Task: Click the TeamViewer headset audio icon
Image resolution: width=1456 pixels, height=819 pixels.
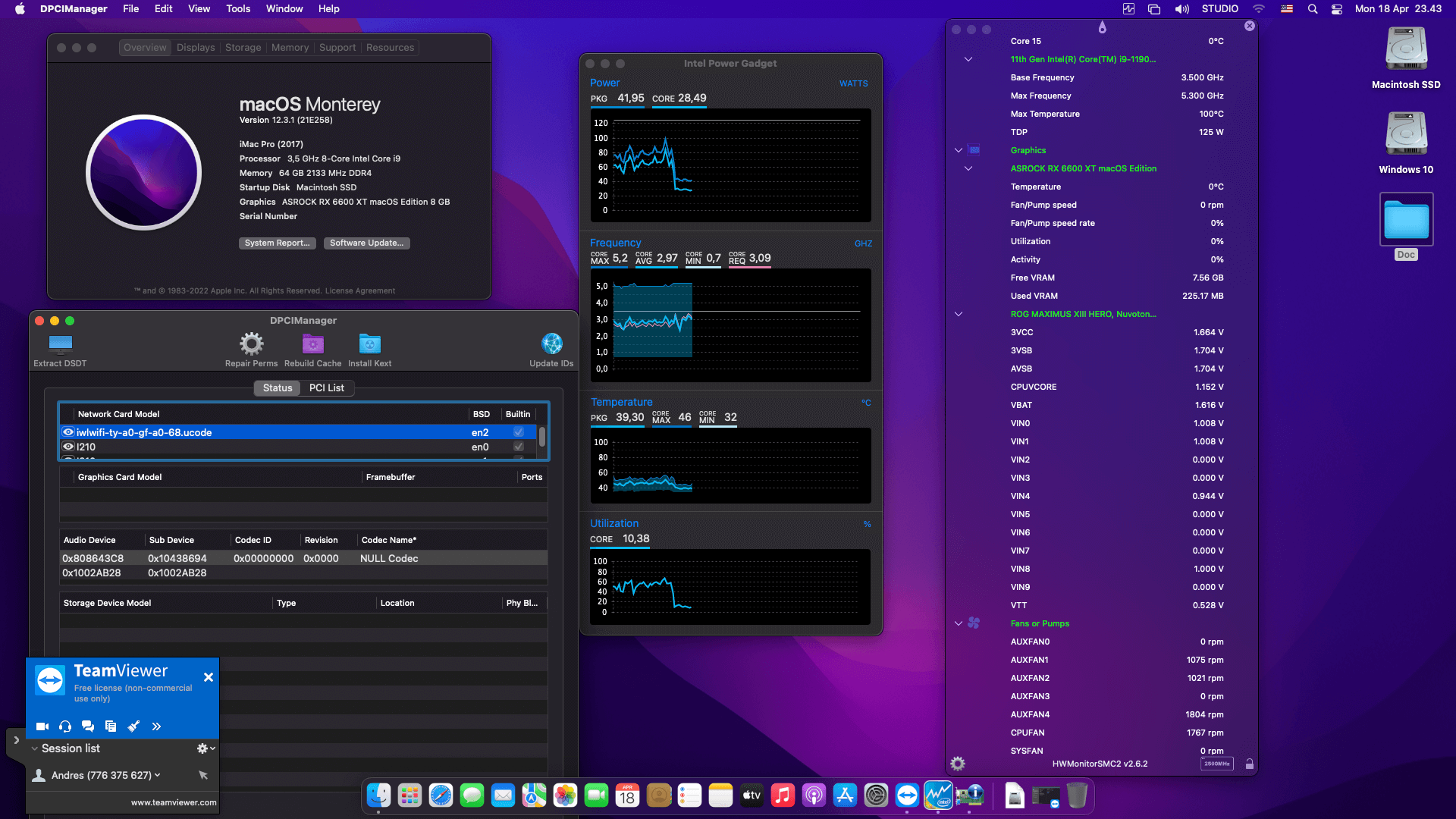Action: 65,726
